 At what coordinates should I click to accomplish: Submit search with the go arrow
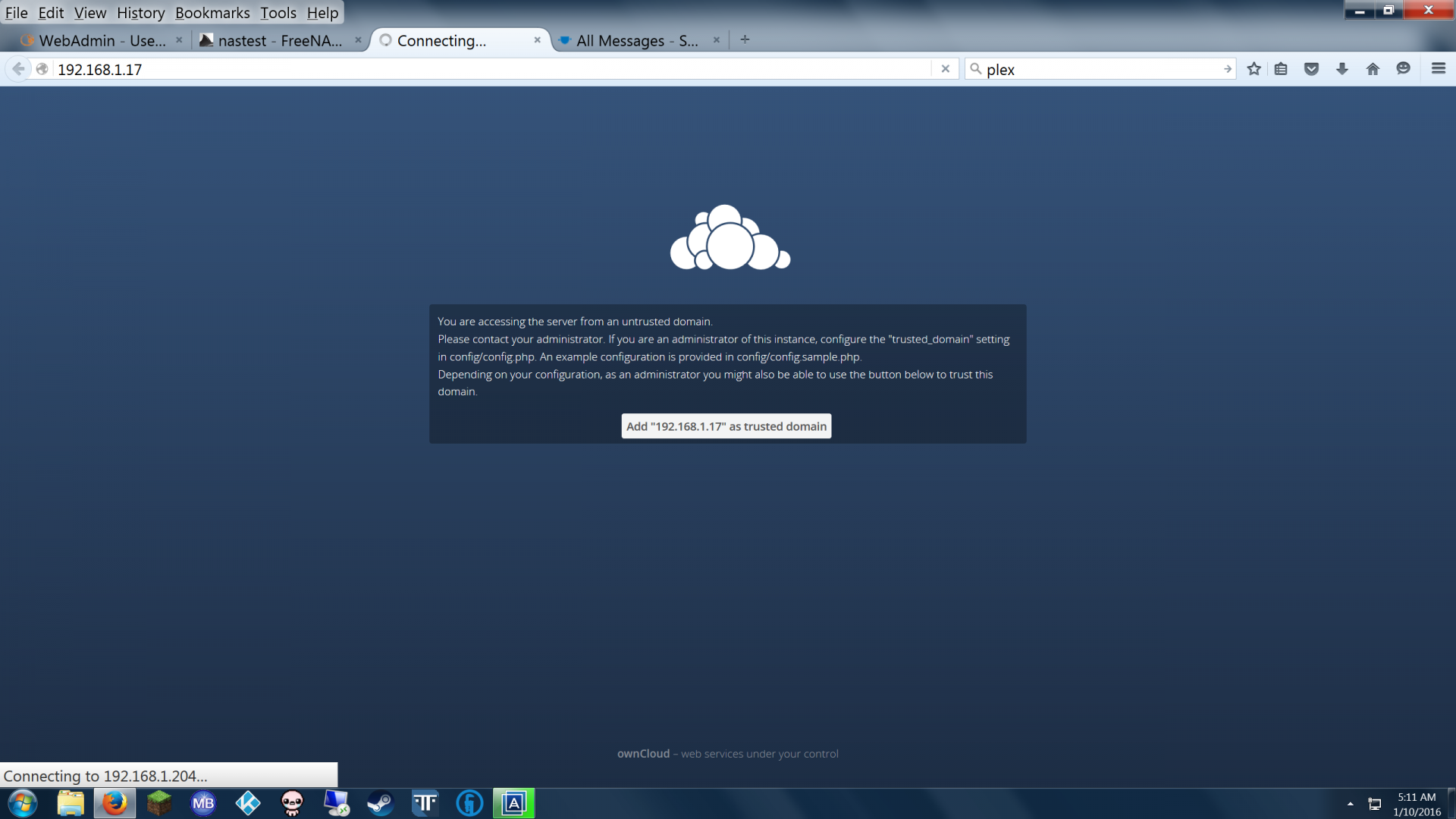coord(1227,69)
